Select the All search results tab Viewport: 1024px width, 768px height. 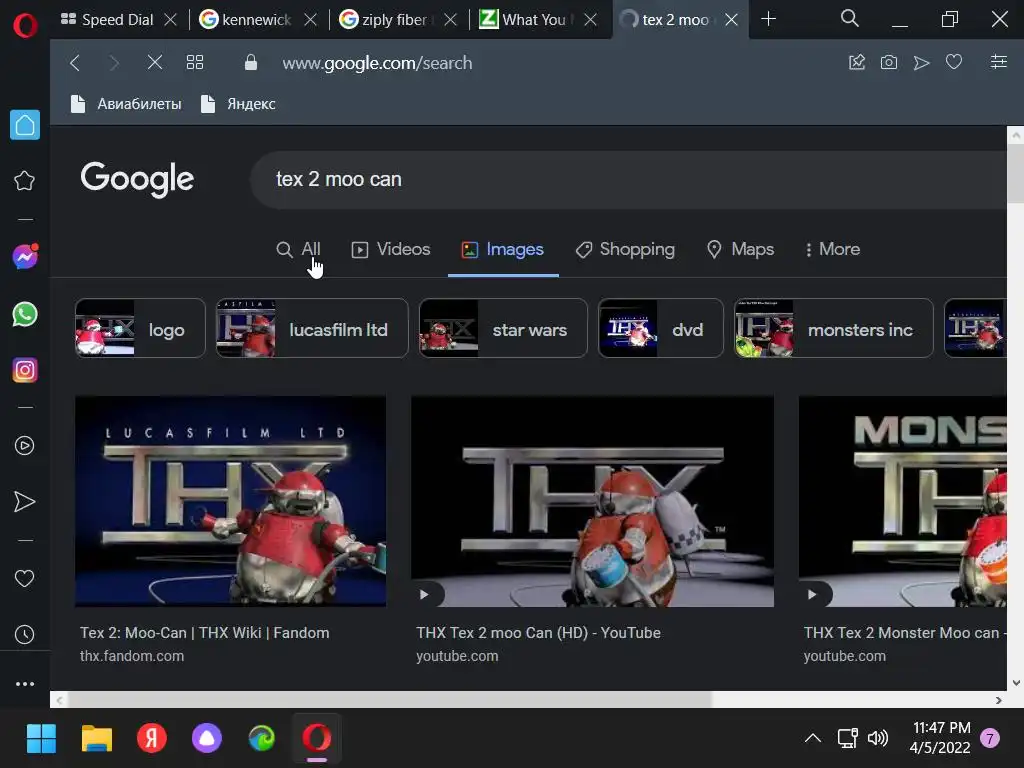(298, 249)
